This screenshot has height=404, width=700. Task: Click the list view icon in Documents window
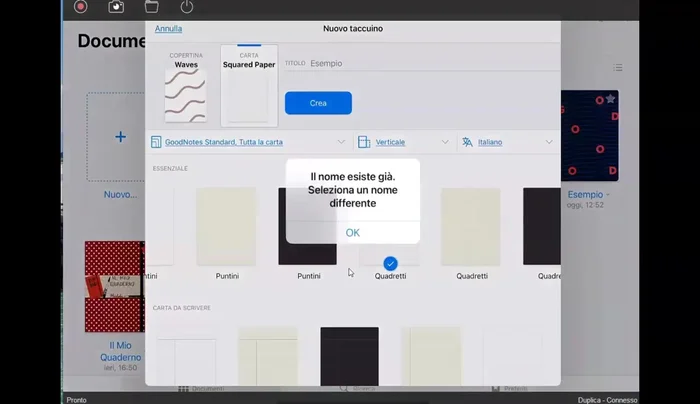(618, 67)
